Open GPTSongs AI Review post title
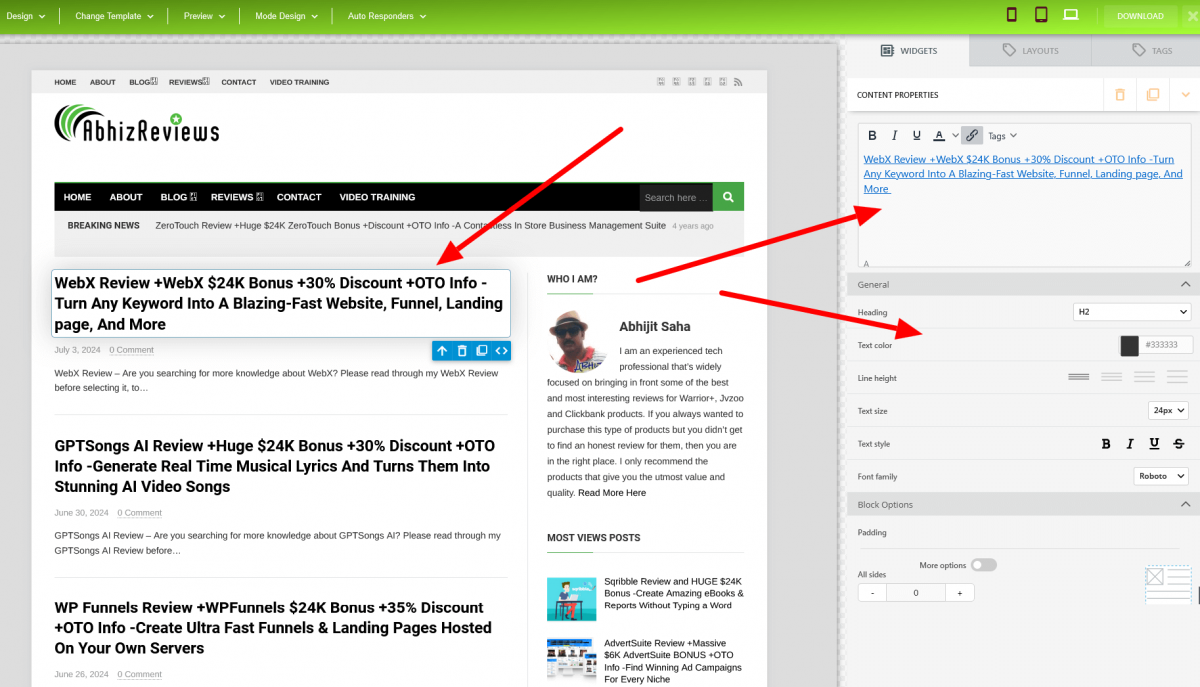 (x=275, y=466)
